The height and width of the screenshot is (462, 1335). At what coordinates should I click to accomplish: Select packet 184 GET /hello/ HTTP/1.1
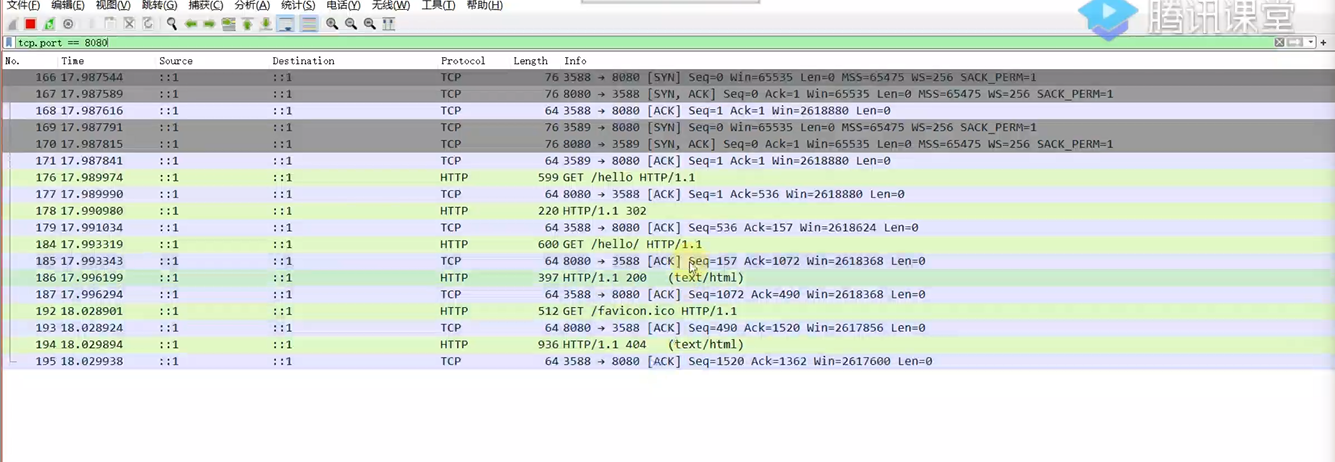(x=667, y=244)
